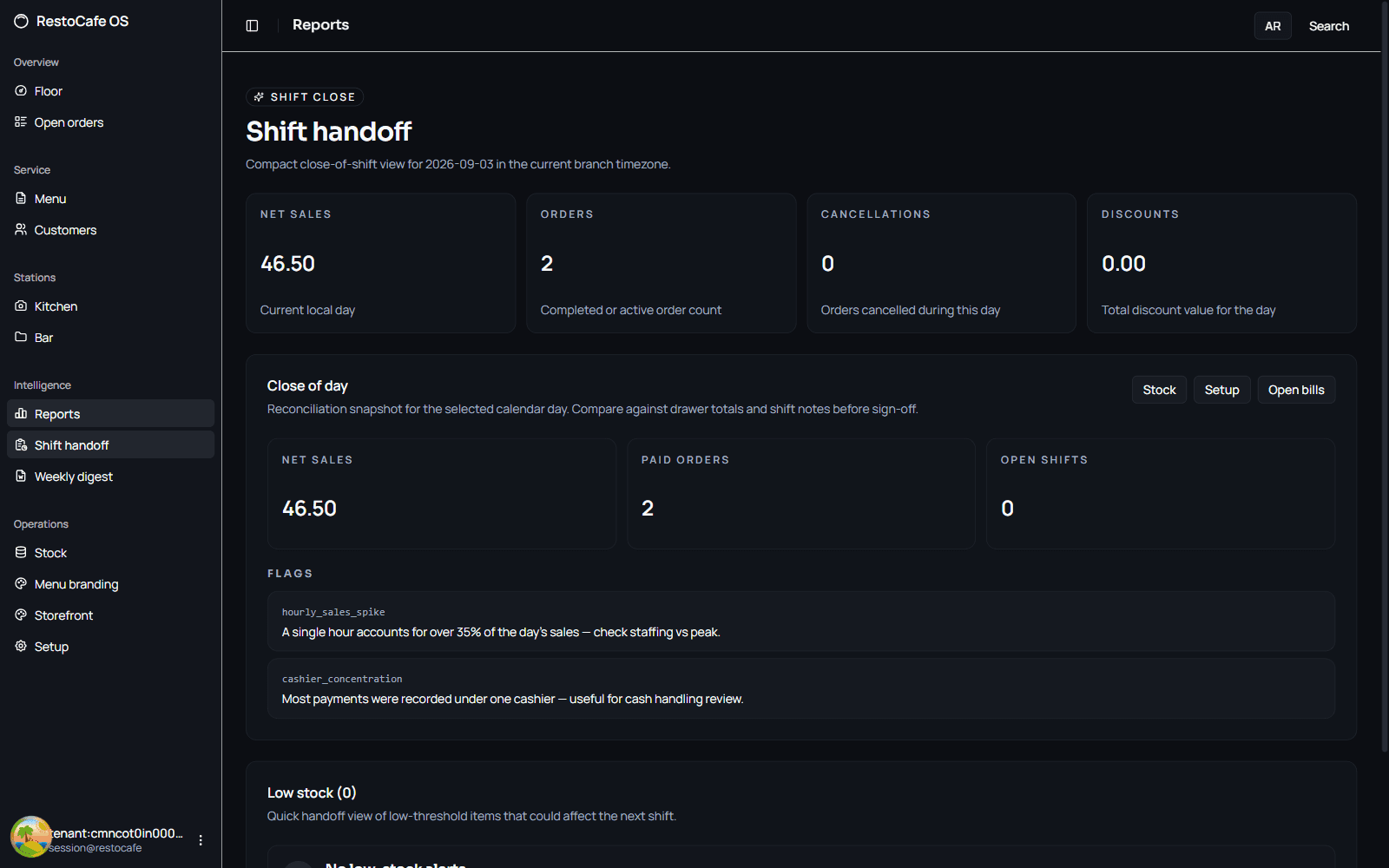
Task: Click the Reports page title in header
Action: click(320, 25)
